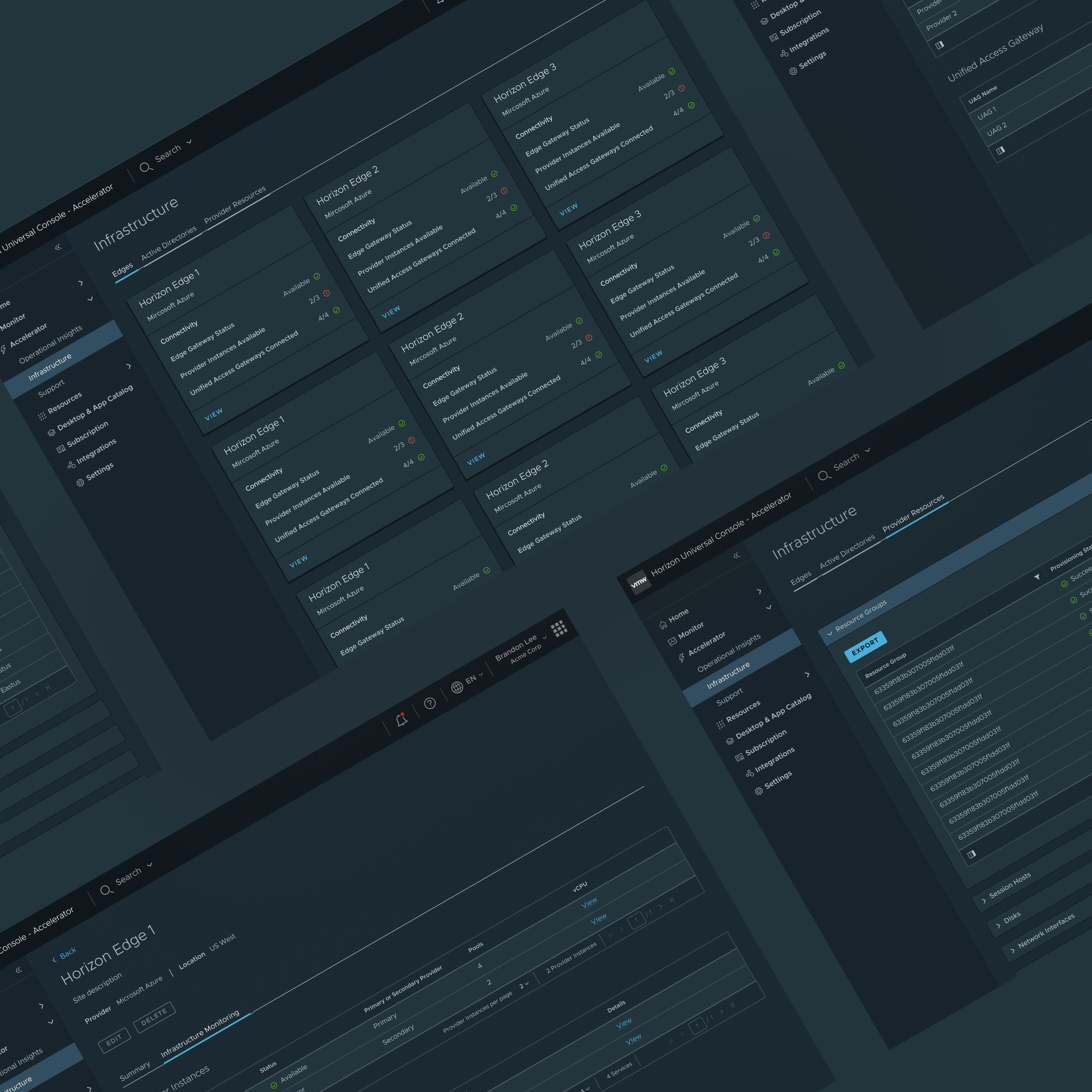The image size is (1092, 1092).
Task: Click the blue EXPORT button
Action: click(x=866, y=646)
